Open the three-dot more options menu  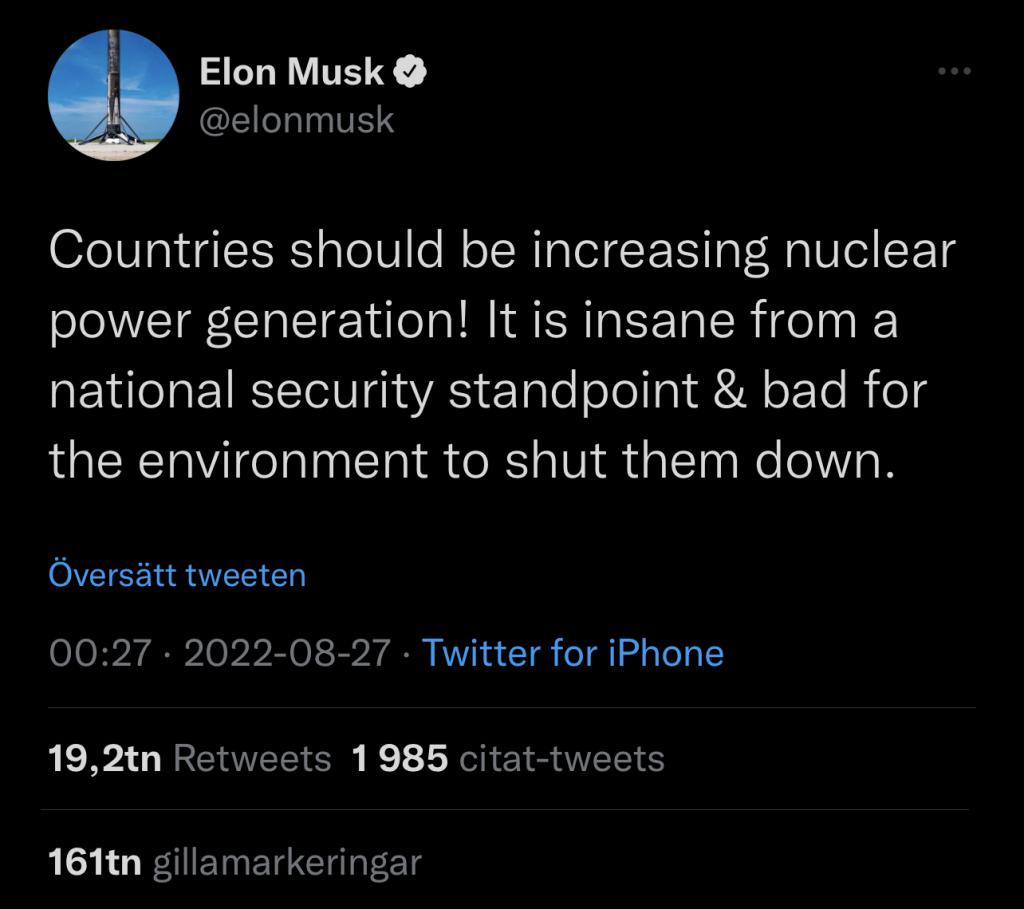(954, 71)
